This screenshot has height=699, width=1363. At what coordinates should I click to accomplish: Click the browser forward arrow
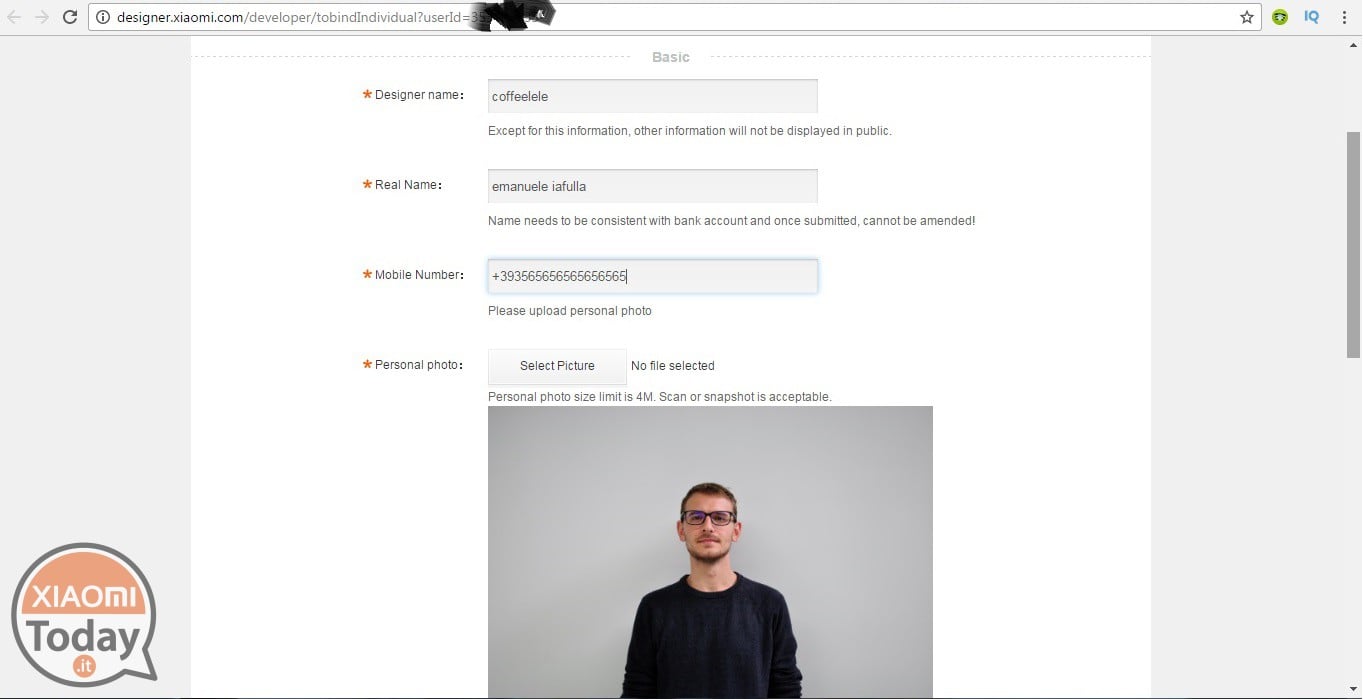tap(42, 17)
